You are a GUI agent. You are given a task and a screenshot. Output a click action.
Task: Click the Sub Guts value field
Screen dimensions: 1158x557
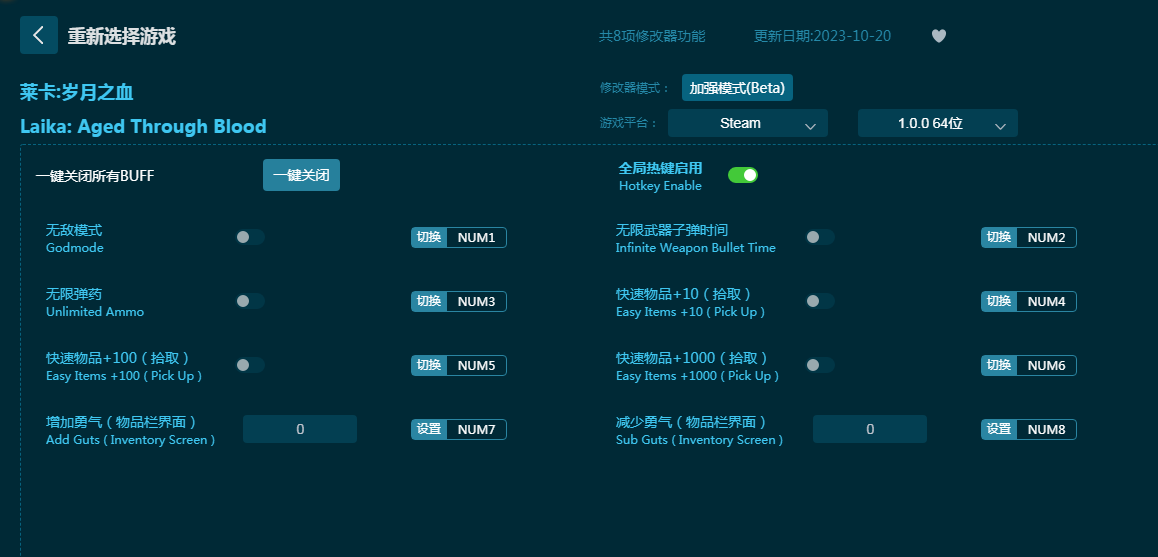coord(870,429)
